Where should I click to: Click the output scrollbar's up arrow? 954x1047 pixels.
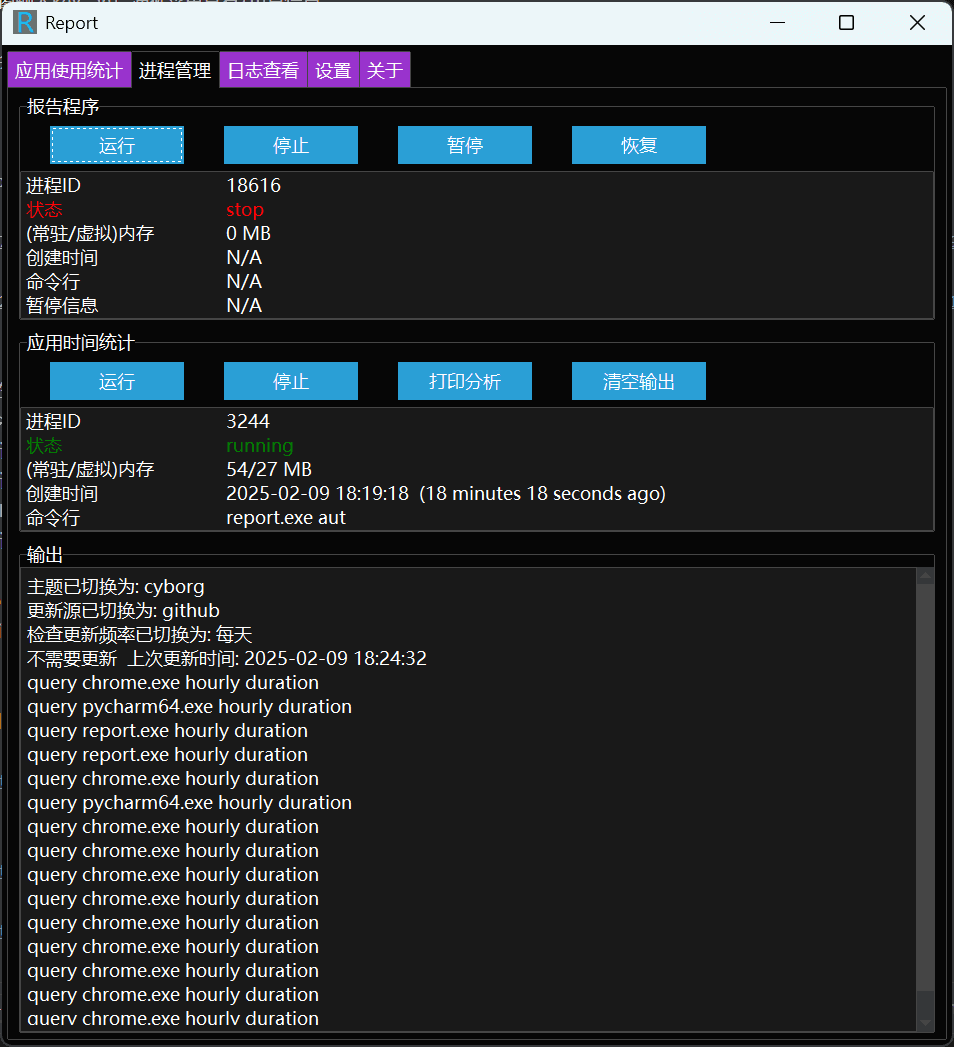925,576
